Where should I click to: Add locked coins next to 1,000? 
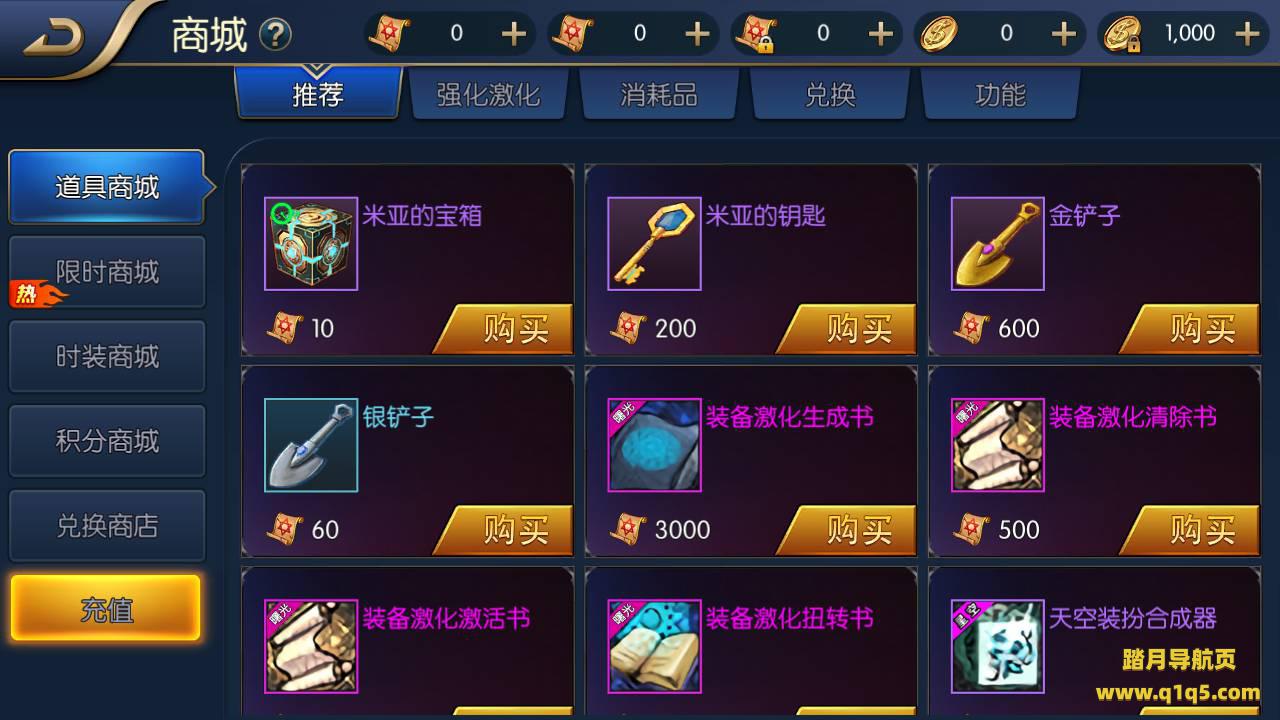point(1247,34)
